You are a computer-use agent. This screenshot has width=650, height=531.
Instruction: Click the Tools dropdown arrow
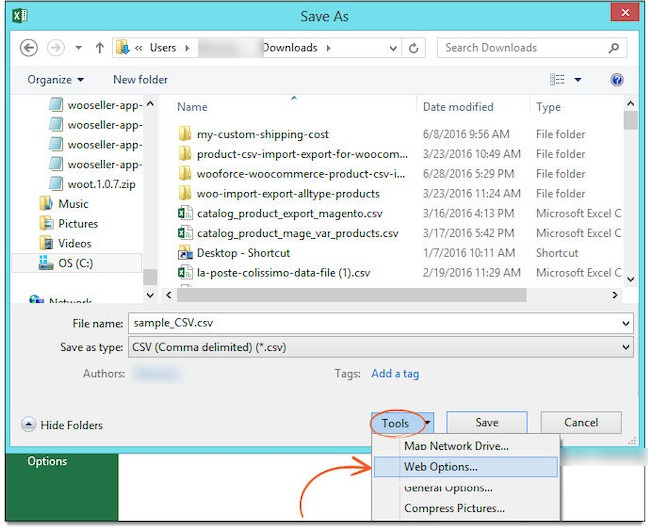coord(428,423)
